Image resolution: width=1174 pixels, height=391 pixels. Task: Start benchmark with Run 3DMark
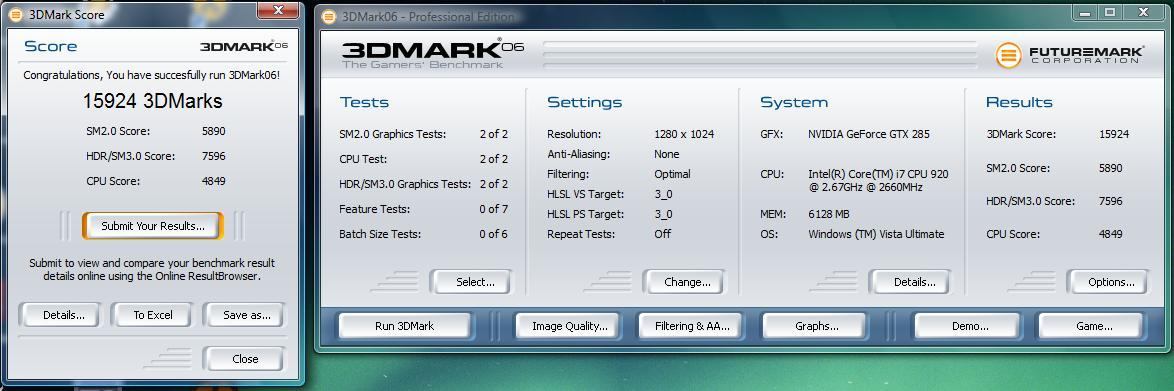coord(404,326)
